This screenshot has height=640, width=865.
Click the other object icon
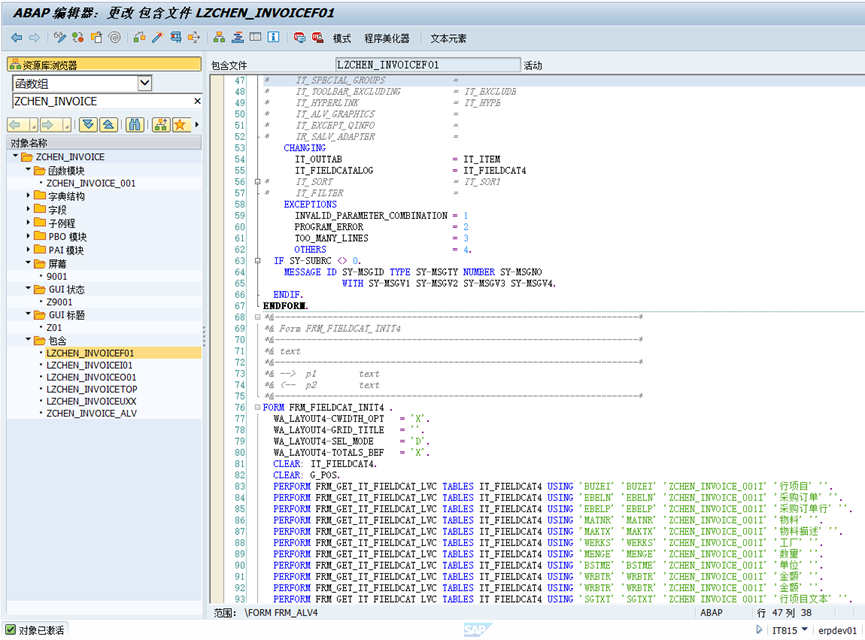tap(97, 38)
